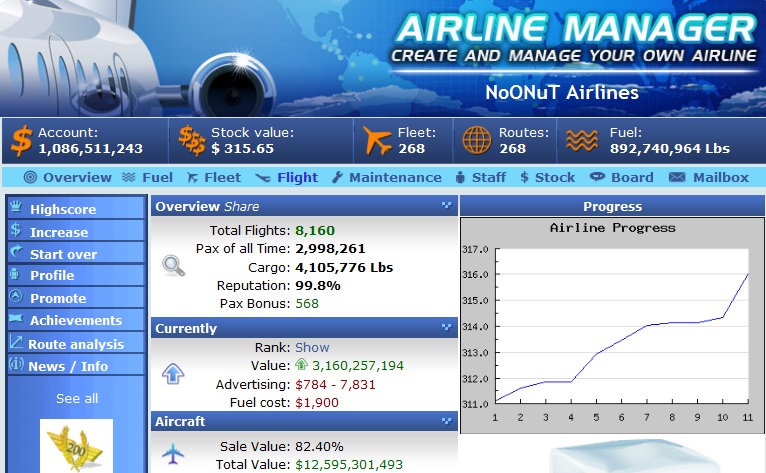Click the magnifying glass icon in Overview
The image size is (766, 473).
click(x=173, y=265)
